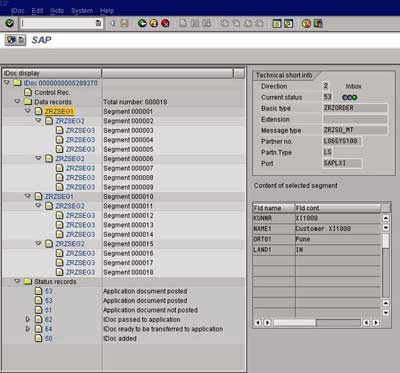Screen dimensions: 400x373
Task: Click the small arrow beside the command field
Action: (x=113, y=23)
